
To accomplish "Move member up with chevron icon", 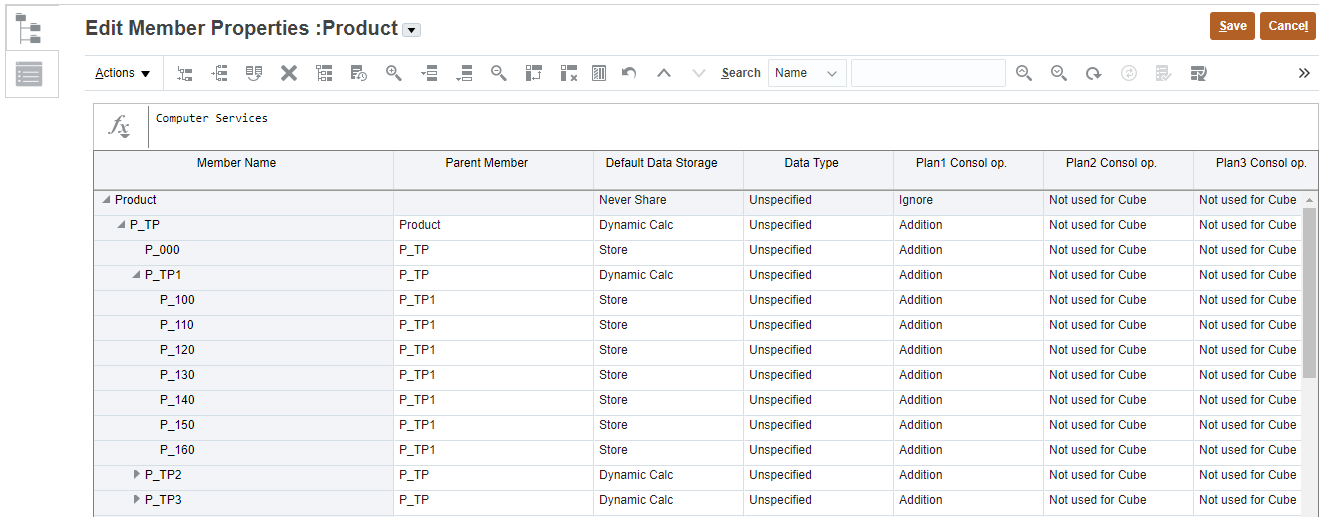I will click(x=664, y=73).
